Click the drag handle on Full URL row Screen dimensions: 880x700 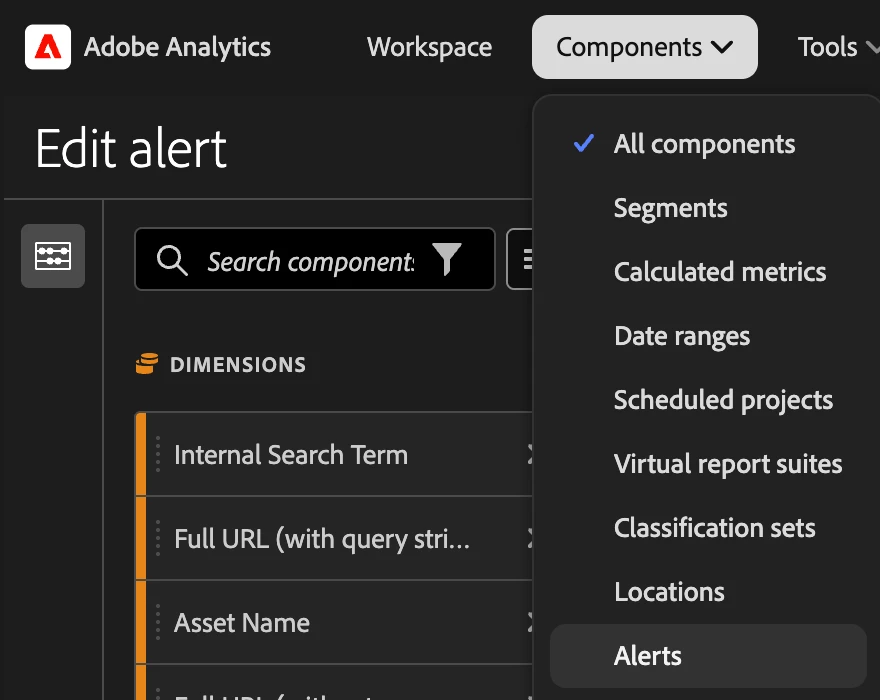pos(158,539)
